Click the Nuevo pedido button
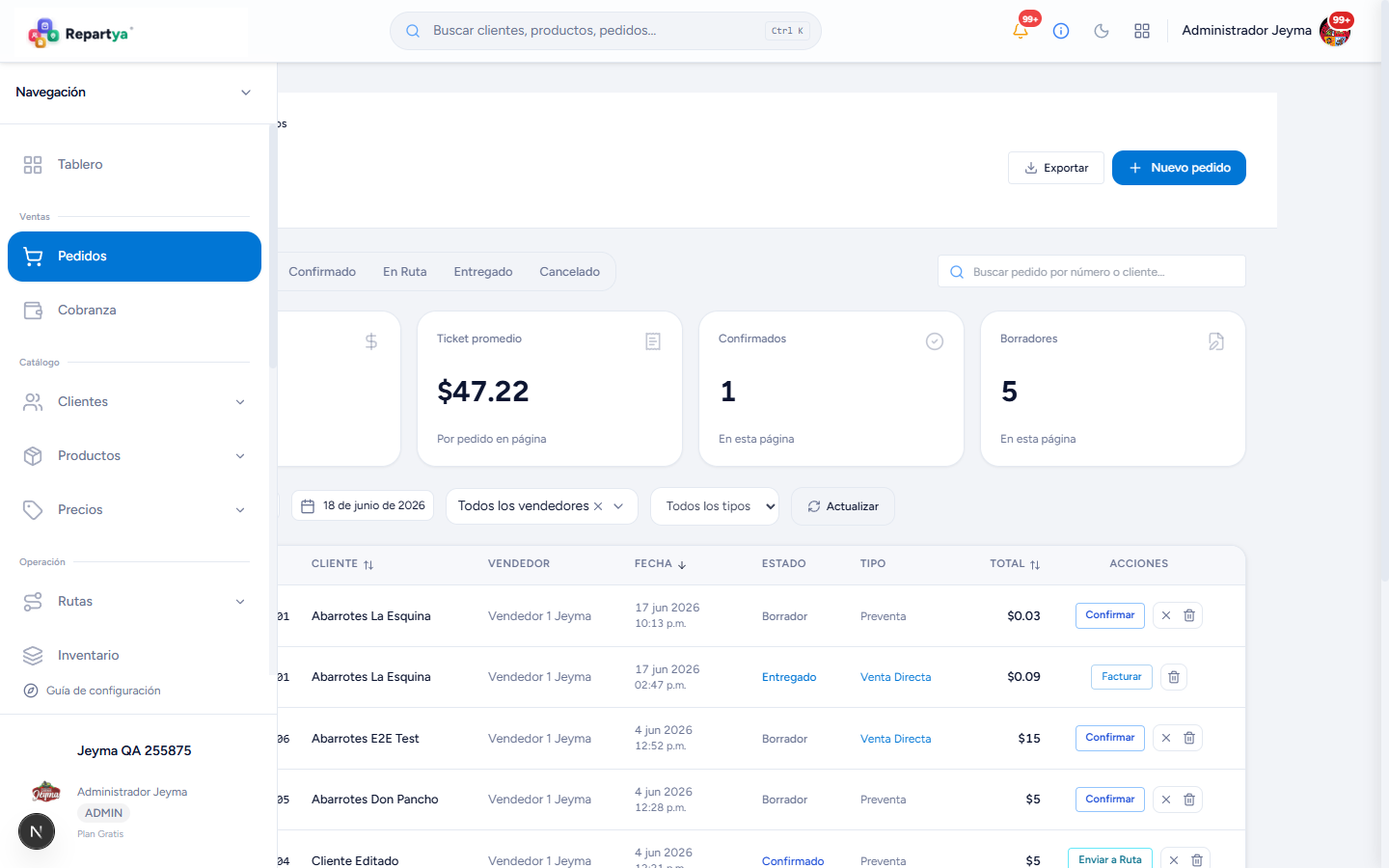This screenshot has height=868, width=1389. 1179,168
